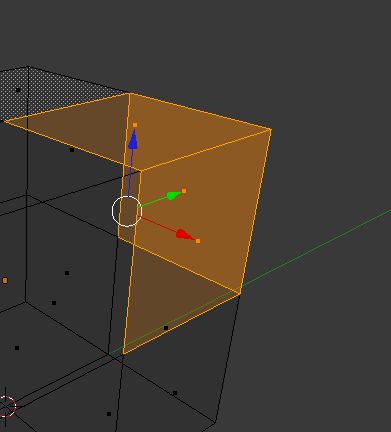Select the top-right corner vertex of the orange box

tap(271, 130)
